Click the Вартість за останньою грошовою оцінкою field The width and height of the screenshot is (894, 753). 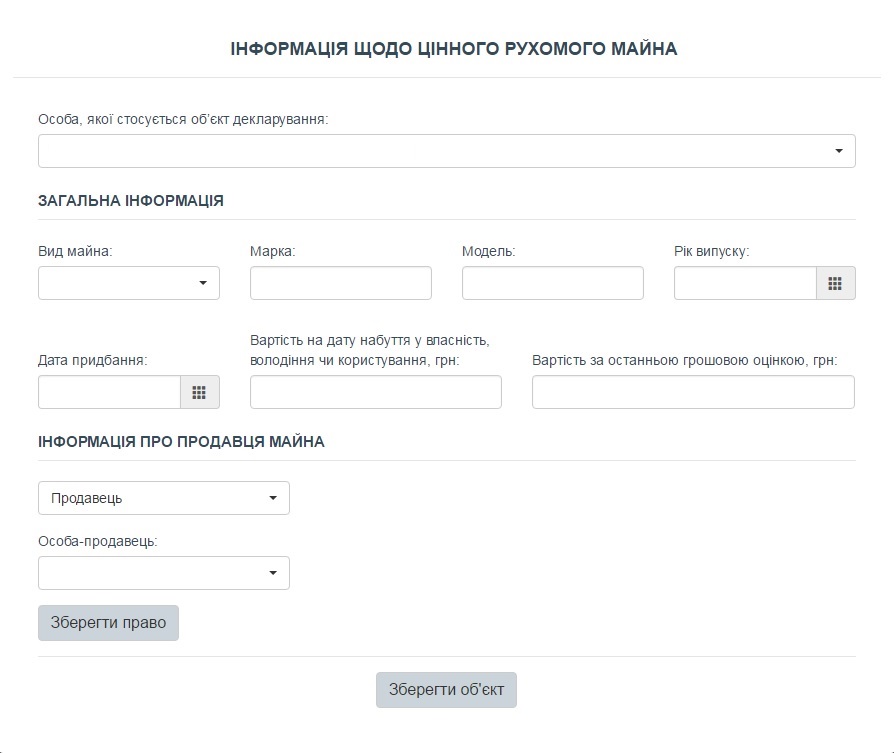[692, 392]
